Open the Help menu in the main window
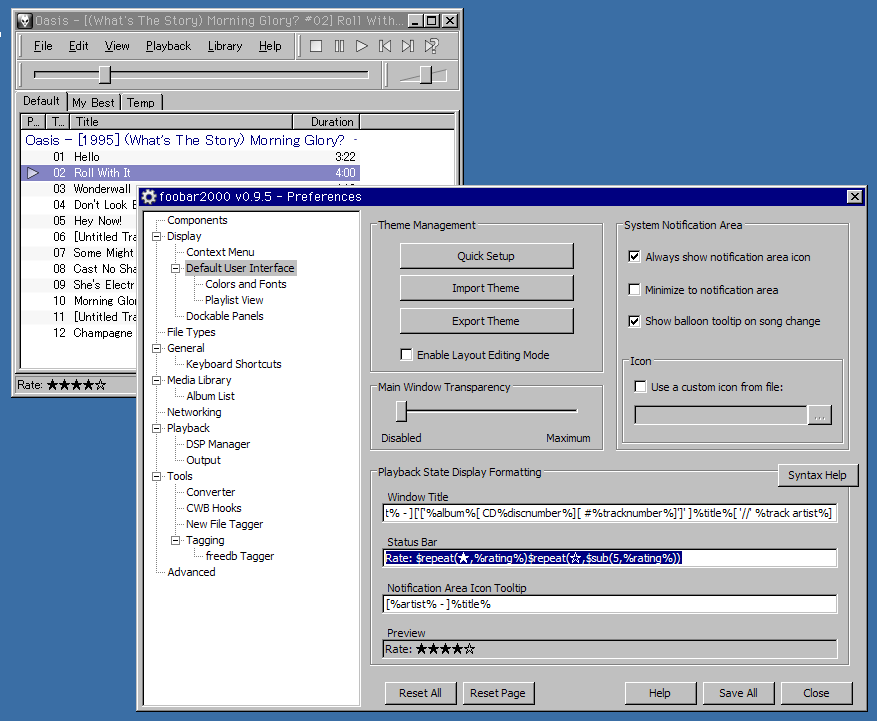The image size is (877, 721). (x=270, y=46)
